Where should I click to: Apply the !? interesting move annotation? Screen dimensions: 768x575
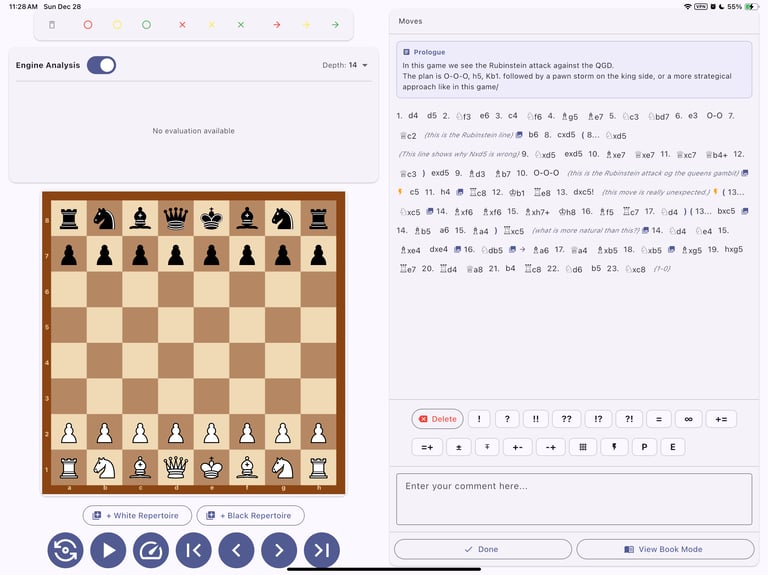(x=598, y=419)
